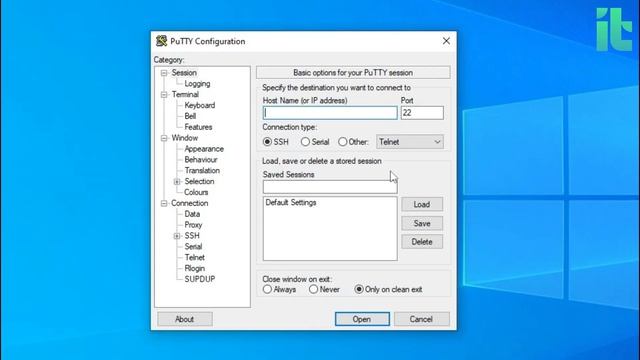Open the Translation settings category
The width and height of the screenshot is (640, 360).
click(202, 170)
